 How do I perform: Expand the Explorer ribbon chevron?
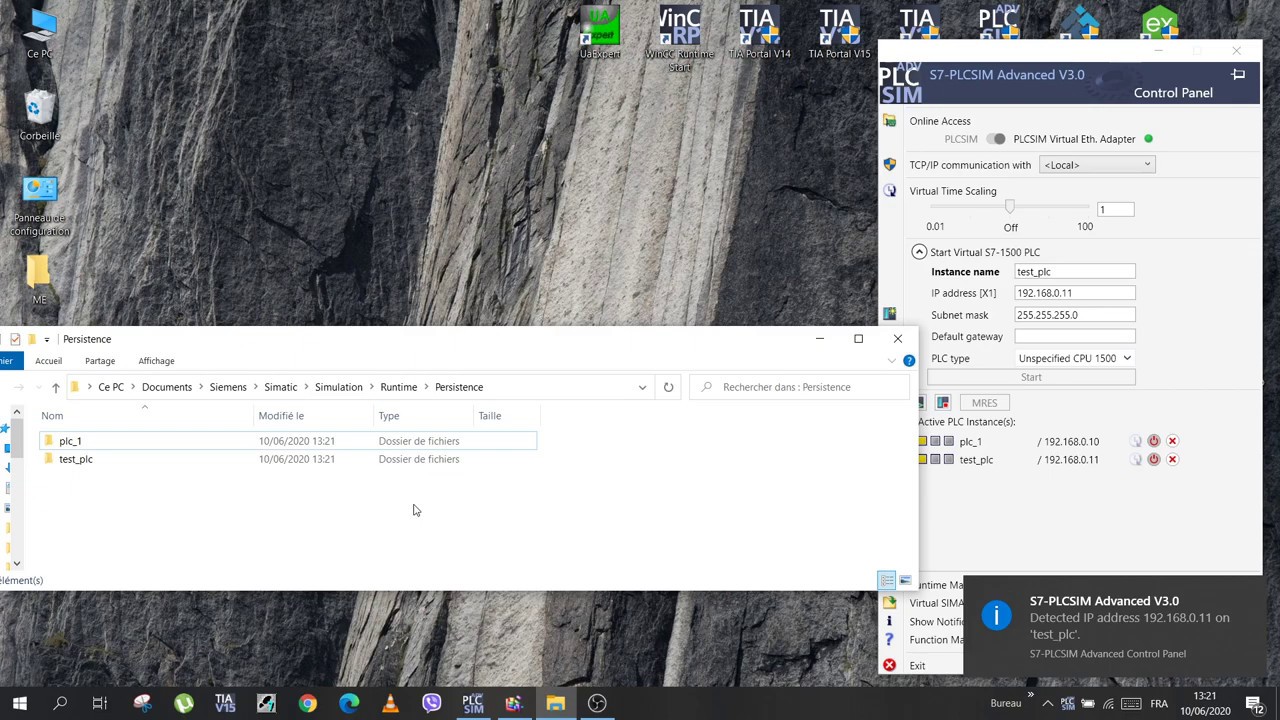[892, 361]
